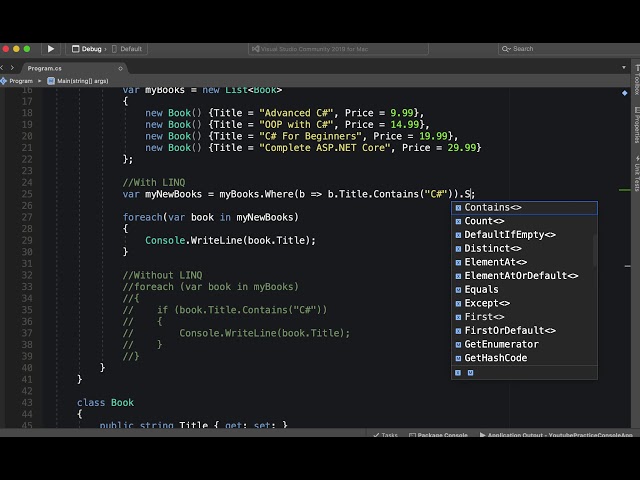Click Console.WriteLine(book.Title) on line 29
This screenshot has height=480, width=640.
(x=231, y=240)
